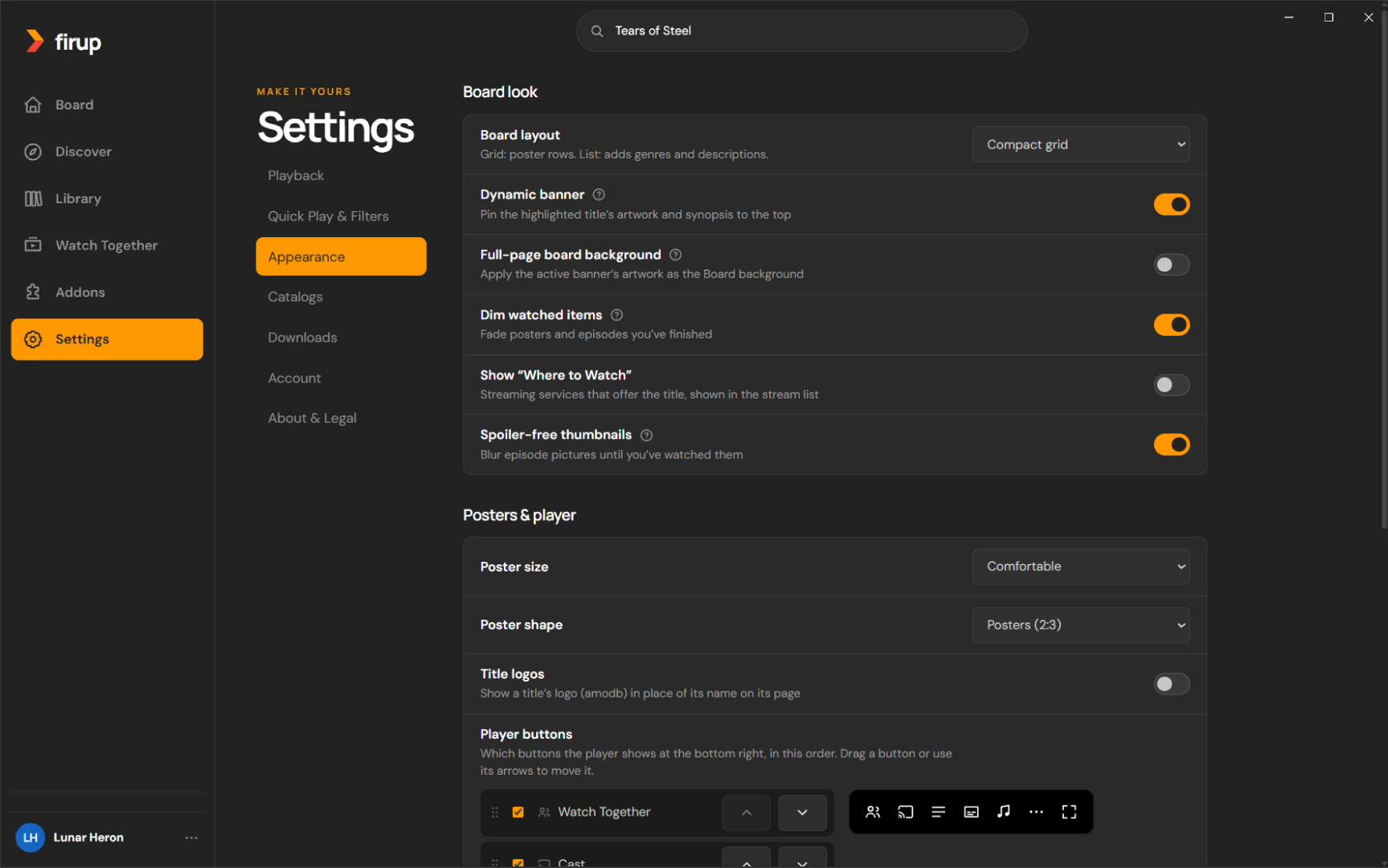Screen dimensions: 1388x868
Task: Show help for Dim watched items
Action: [x=616, y=315]
